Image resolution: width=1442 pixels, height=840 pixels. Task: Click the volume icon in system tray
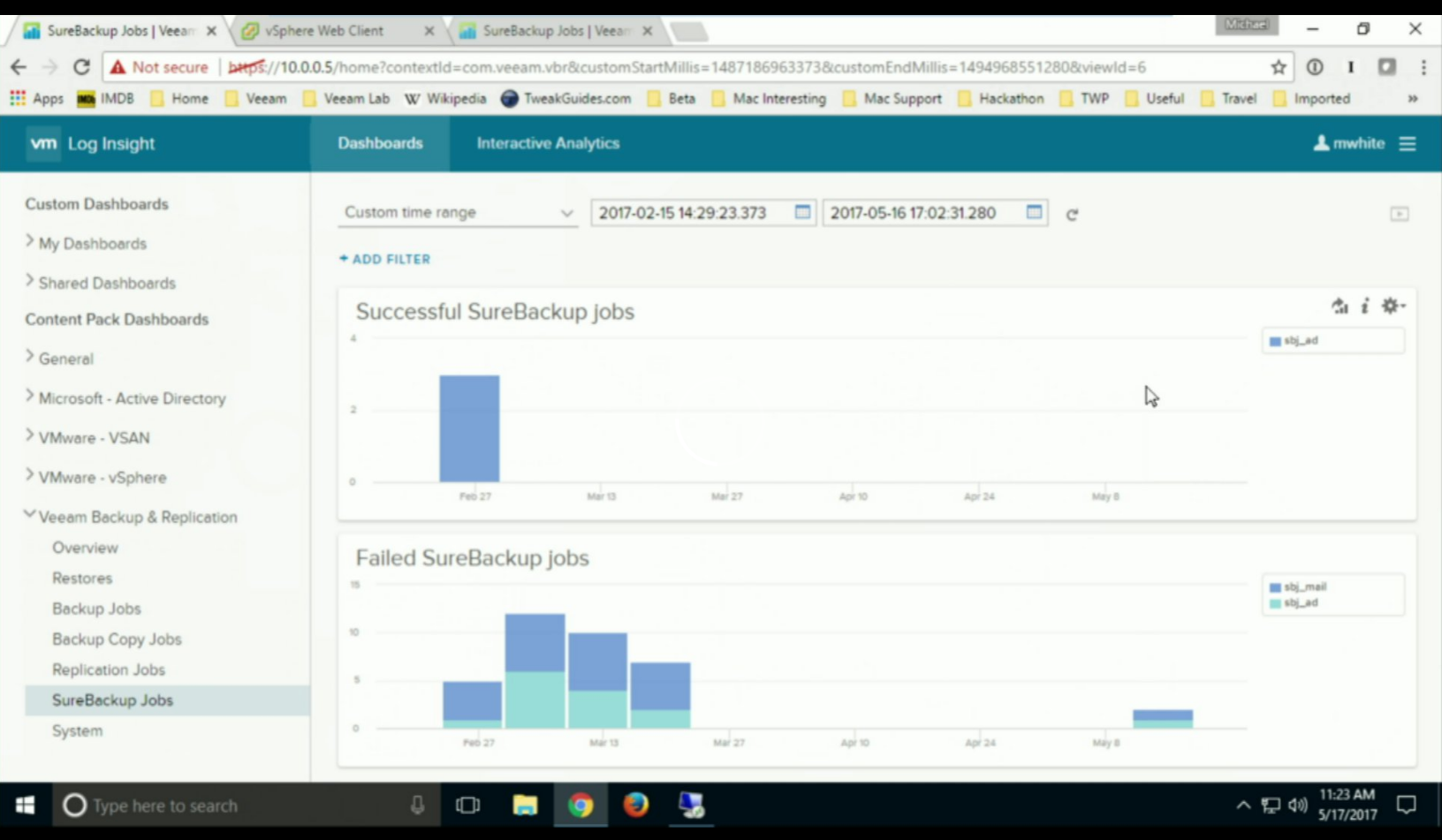tap(1297, 805)
